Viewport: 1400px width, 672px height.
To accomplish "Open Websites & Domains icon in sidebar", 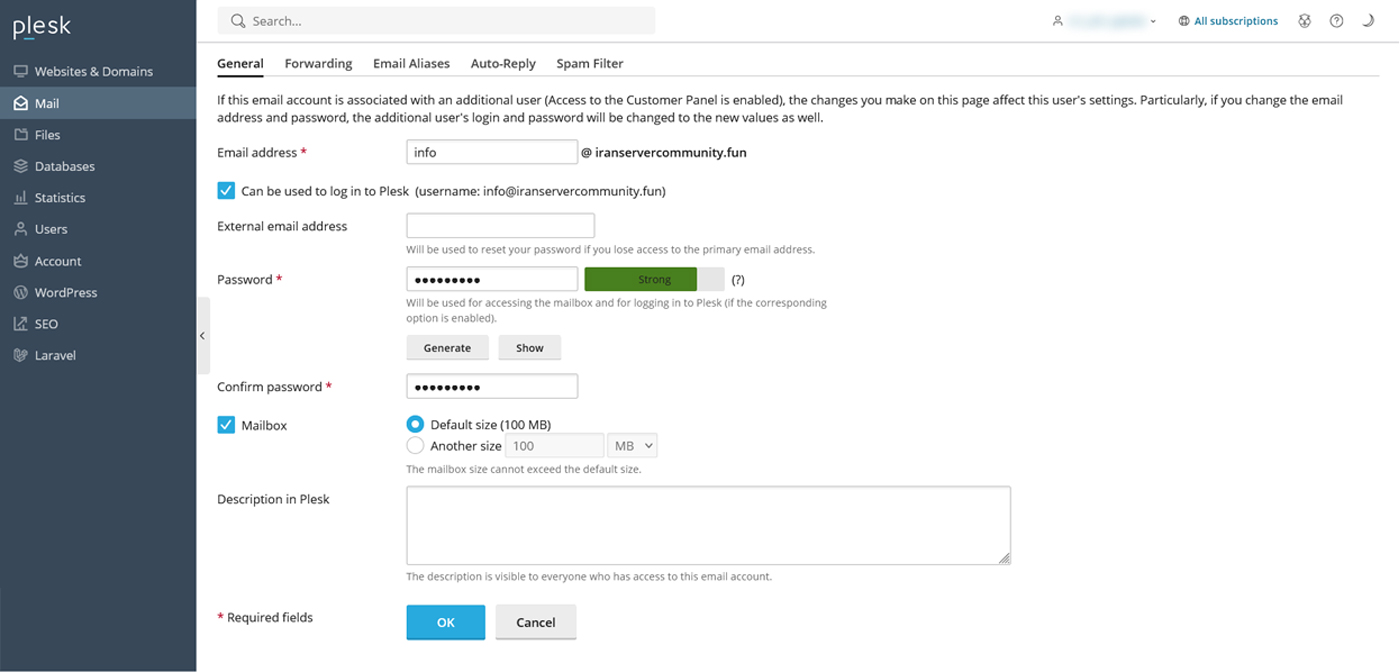I will 20,71.
